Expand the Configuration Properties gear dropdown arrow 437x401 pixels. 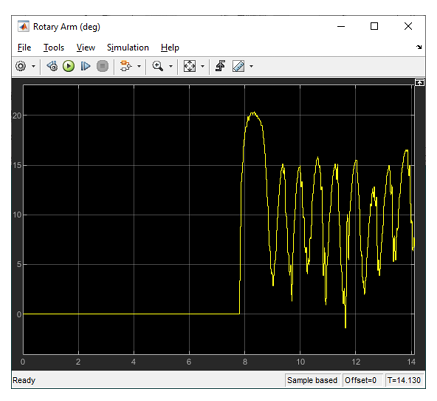(33, 66)
